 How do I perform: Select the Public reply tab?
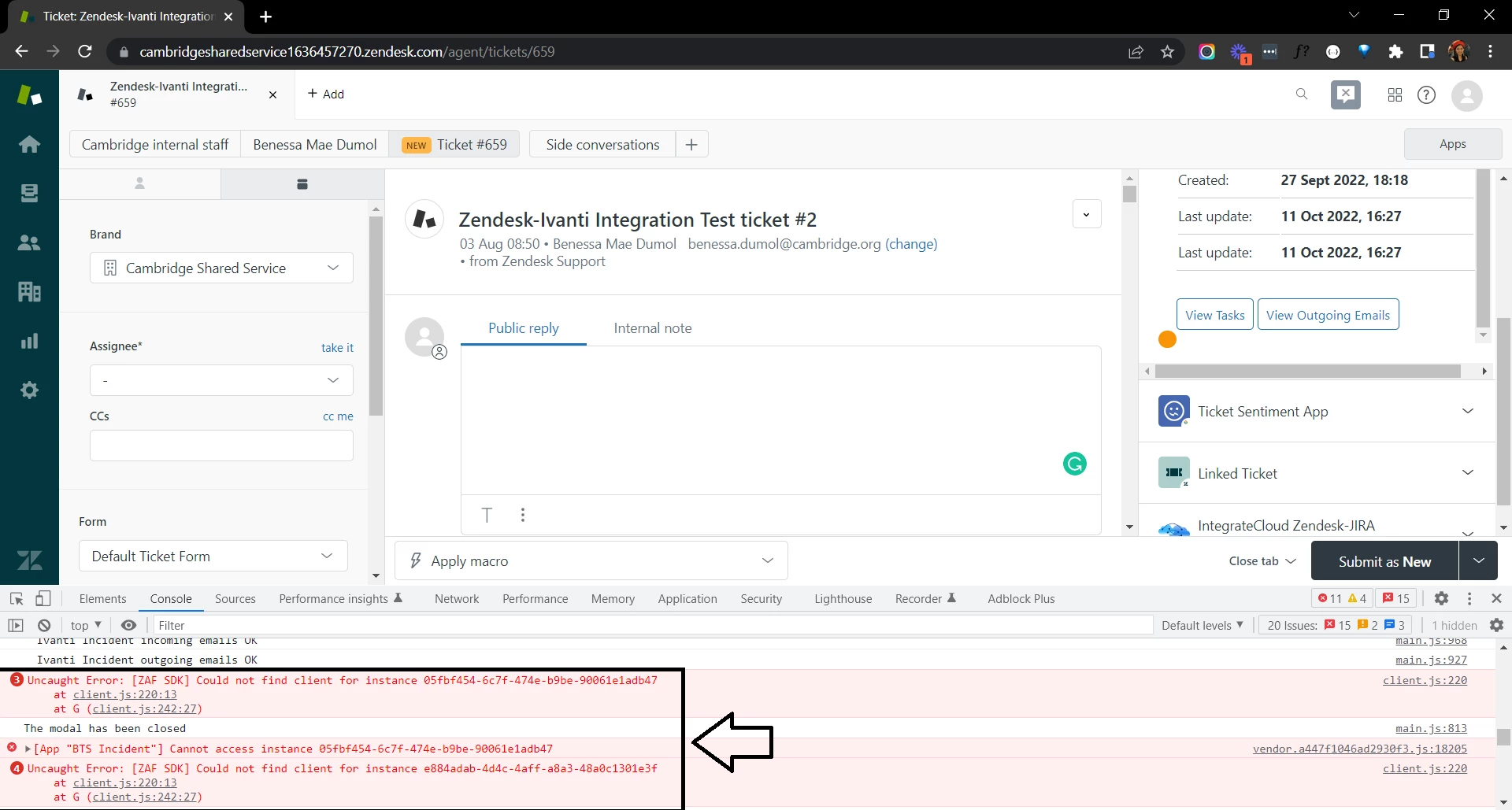[x=524, y=328]
